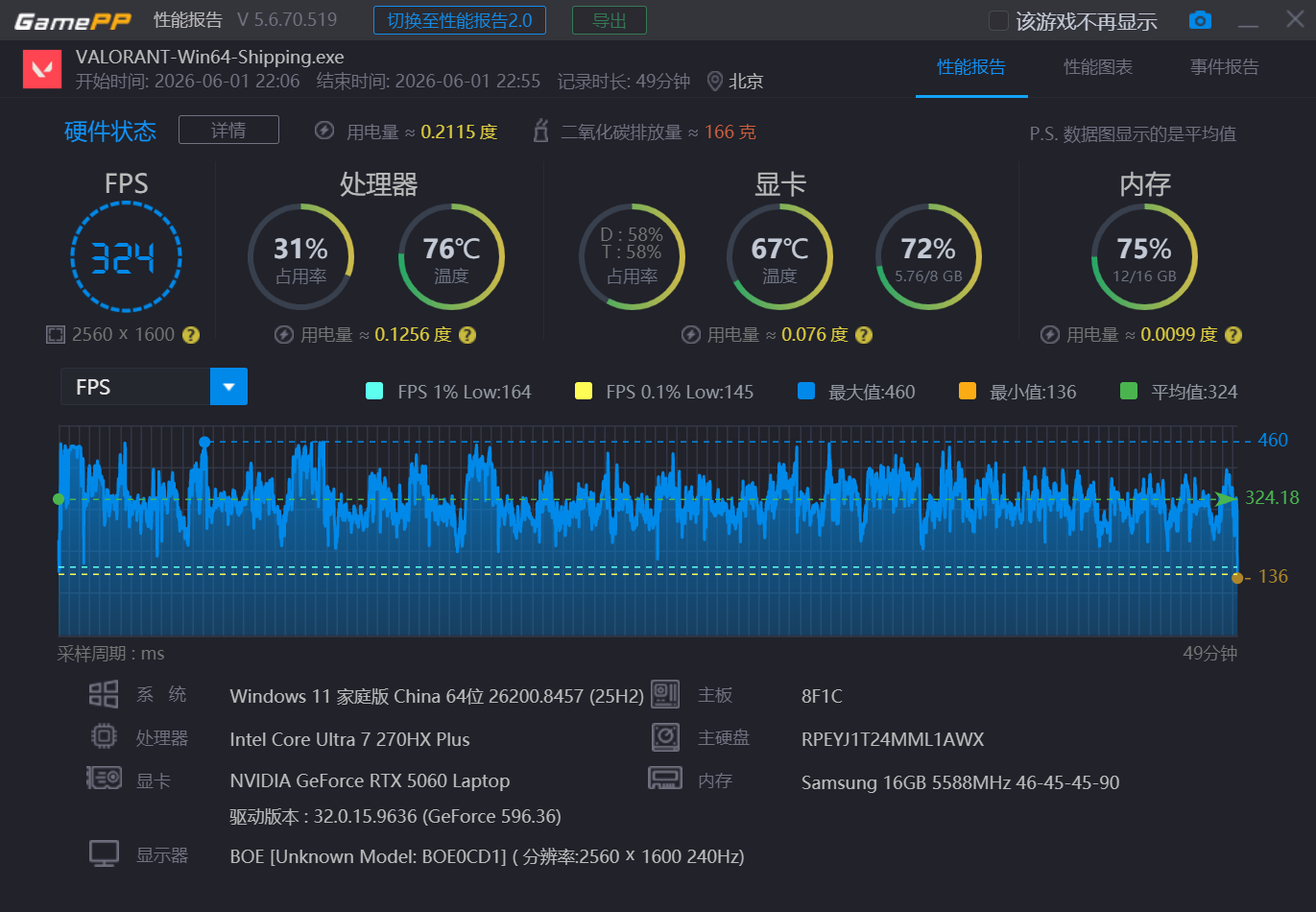The width and height of the screenshot is (1316, 912).
Task: Click the 0.2115 度 total power value
Action: pos(459,132)
